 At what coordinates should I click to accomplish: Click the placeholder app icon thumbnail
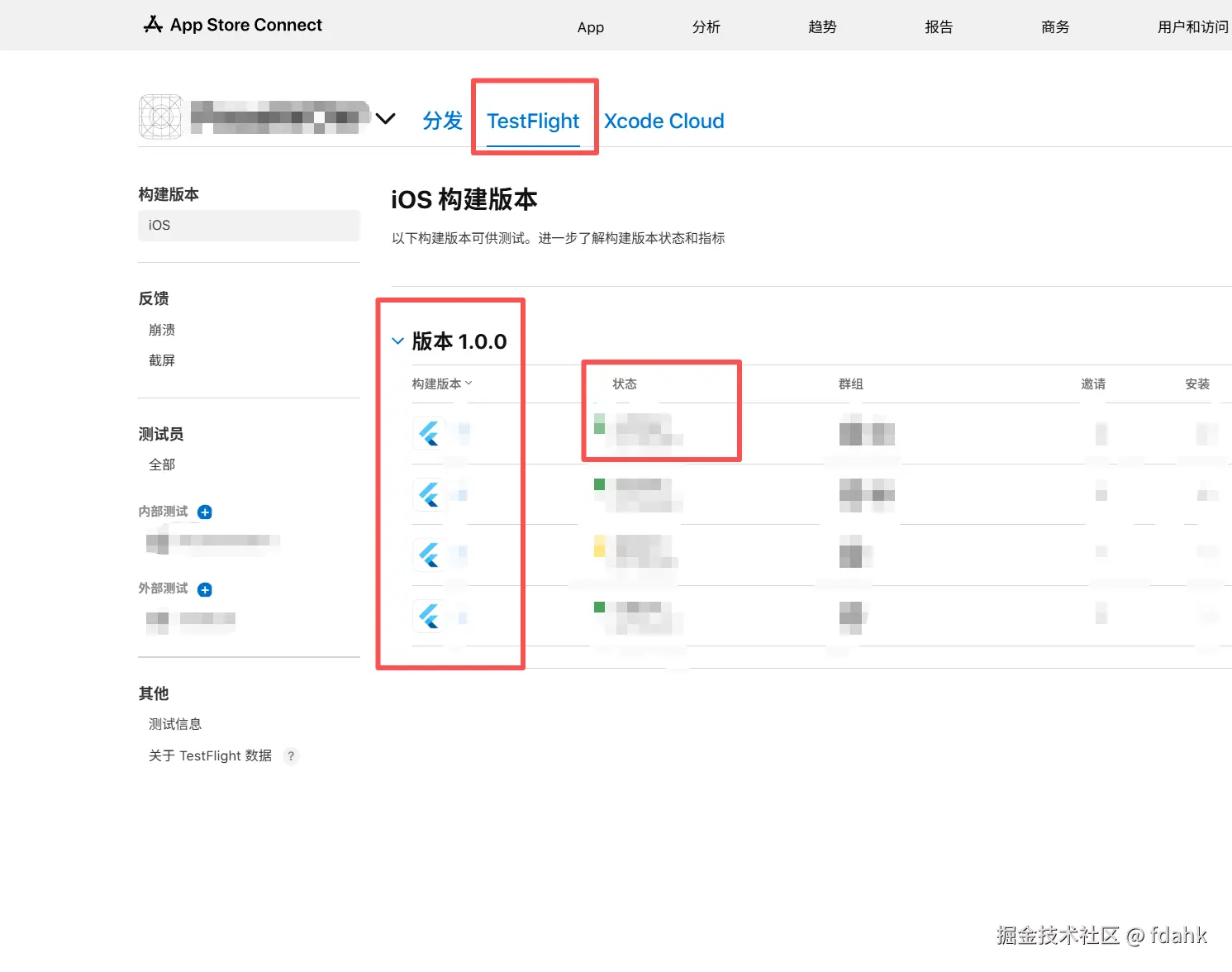[160, 117]
